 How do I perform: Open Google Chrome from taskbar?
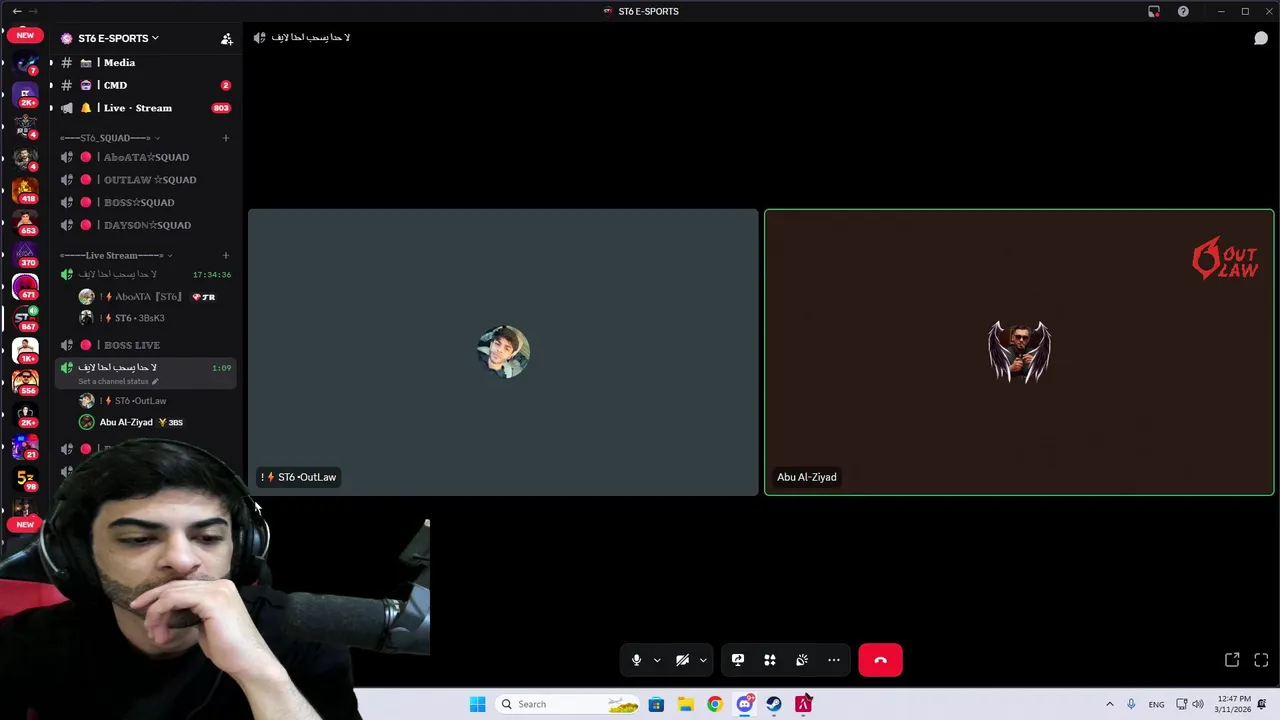point(714,704)
